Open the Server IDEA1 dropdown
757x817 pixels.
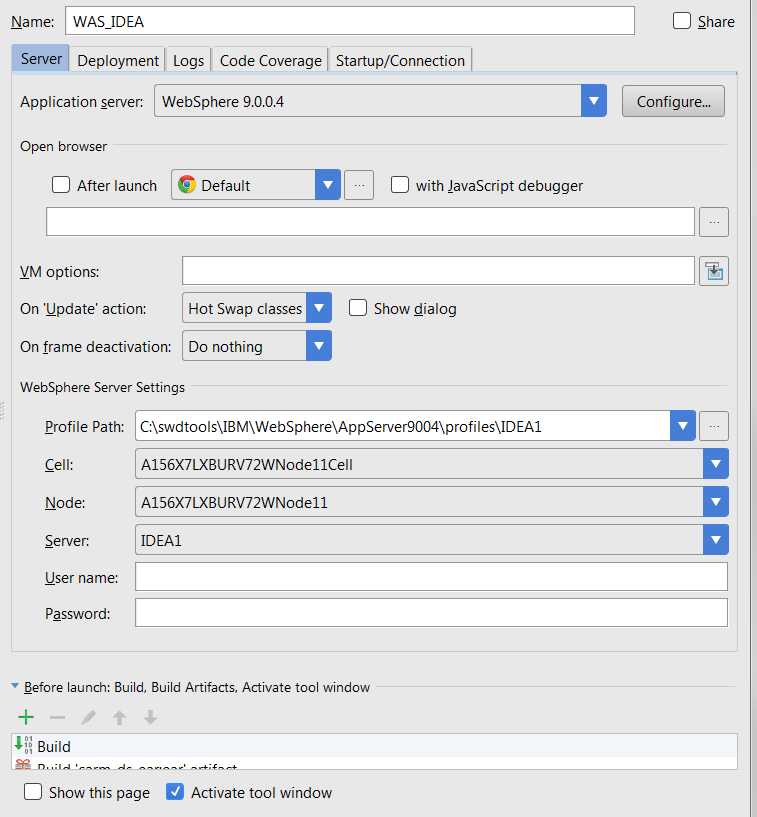pos(715,540)
